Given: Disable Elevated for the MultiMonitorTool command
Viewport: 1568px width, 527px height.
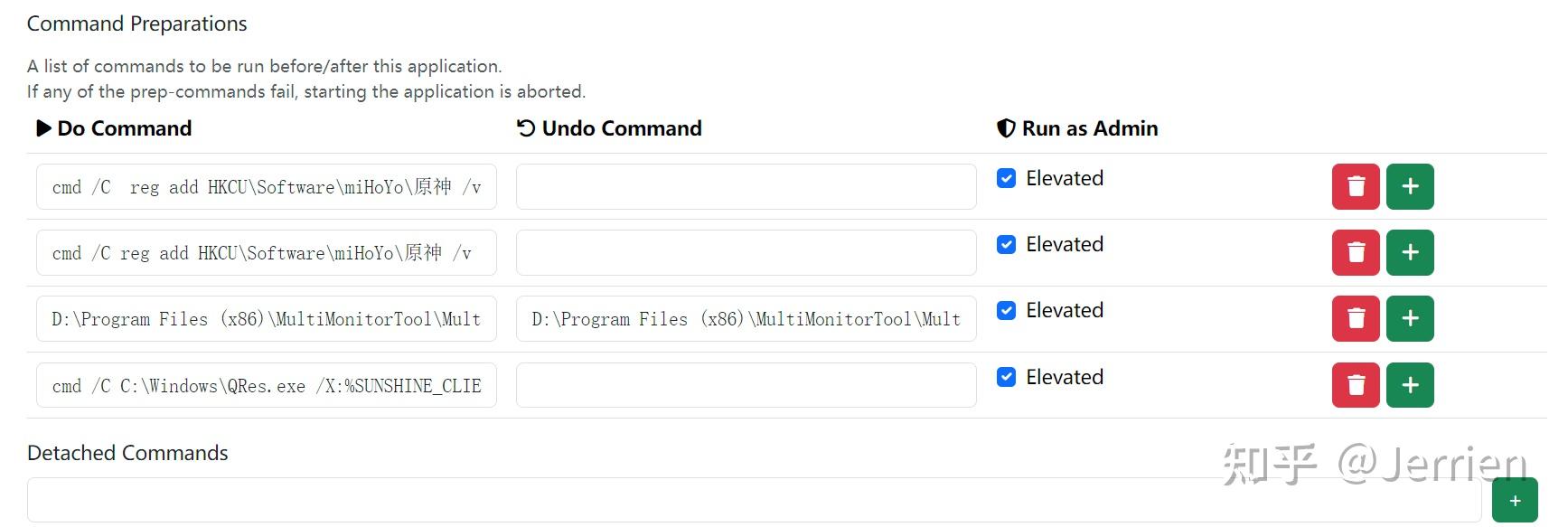Looking at the screenshot, I should (1006, 310).
